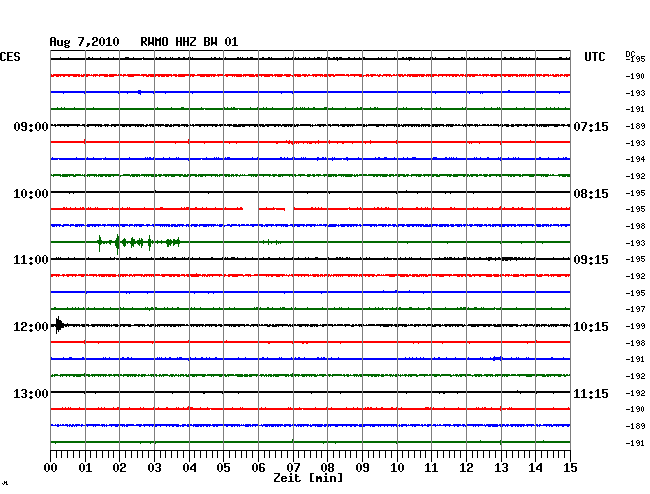Click minute tick label 05 on axis
The image size is (650, 494).
tap(223, 468)
